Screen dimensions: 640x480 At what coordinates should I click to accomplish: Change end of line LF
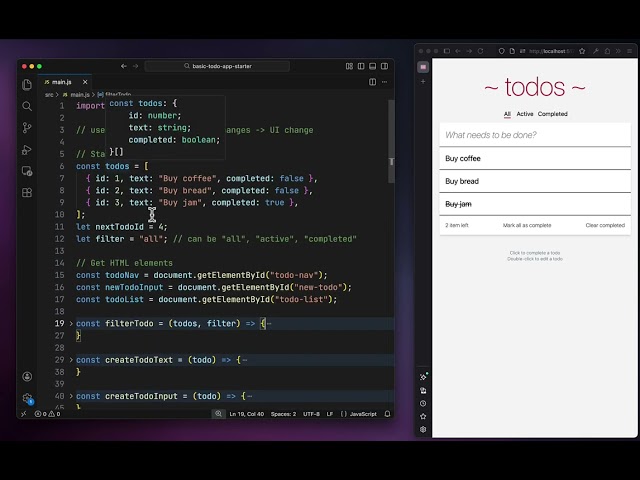pyautogui.click(x=330, y=414)
